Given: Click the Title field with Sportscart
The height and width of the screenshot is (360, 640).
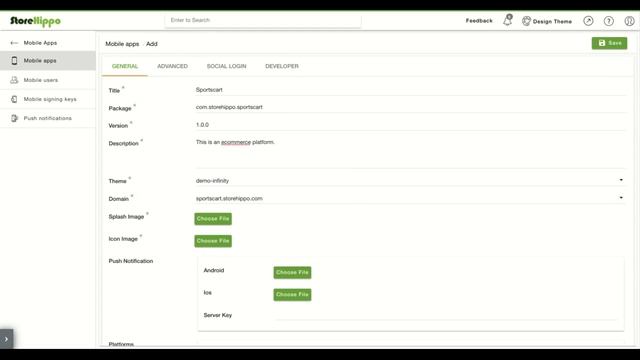Looking at the screenshot, I should tap(410, 90).
